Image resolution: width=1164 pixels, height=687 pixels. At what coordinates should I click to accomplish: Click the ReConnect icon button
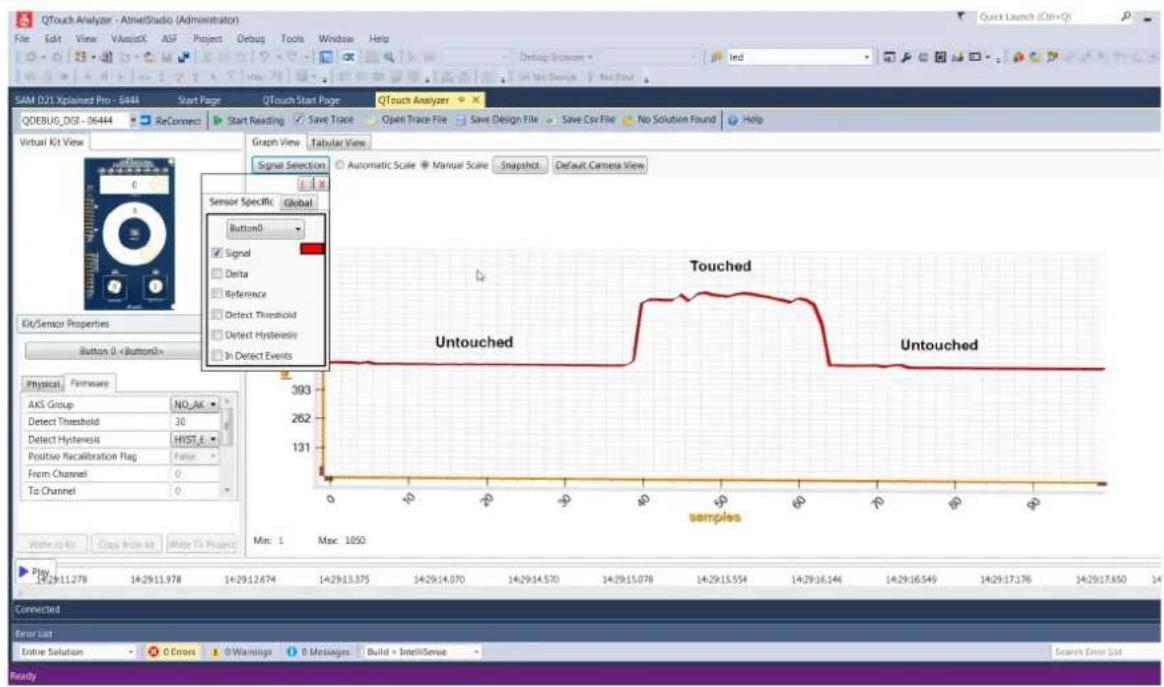146,120
